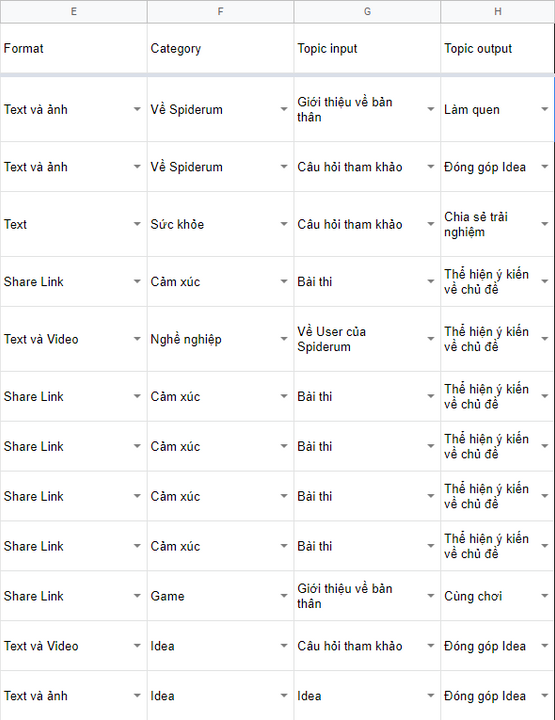Open dropdown arrow for 'Làm quen' cell

point(544,109)
